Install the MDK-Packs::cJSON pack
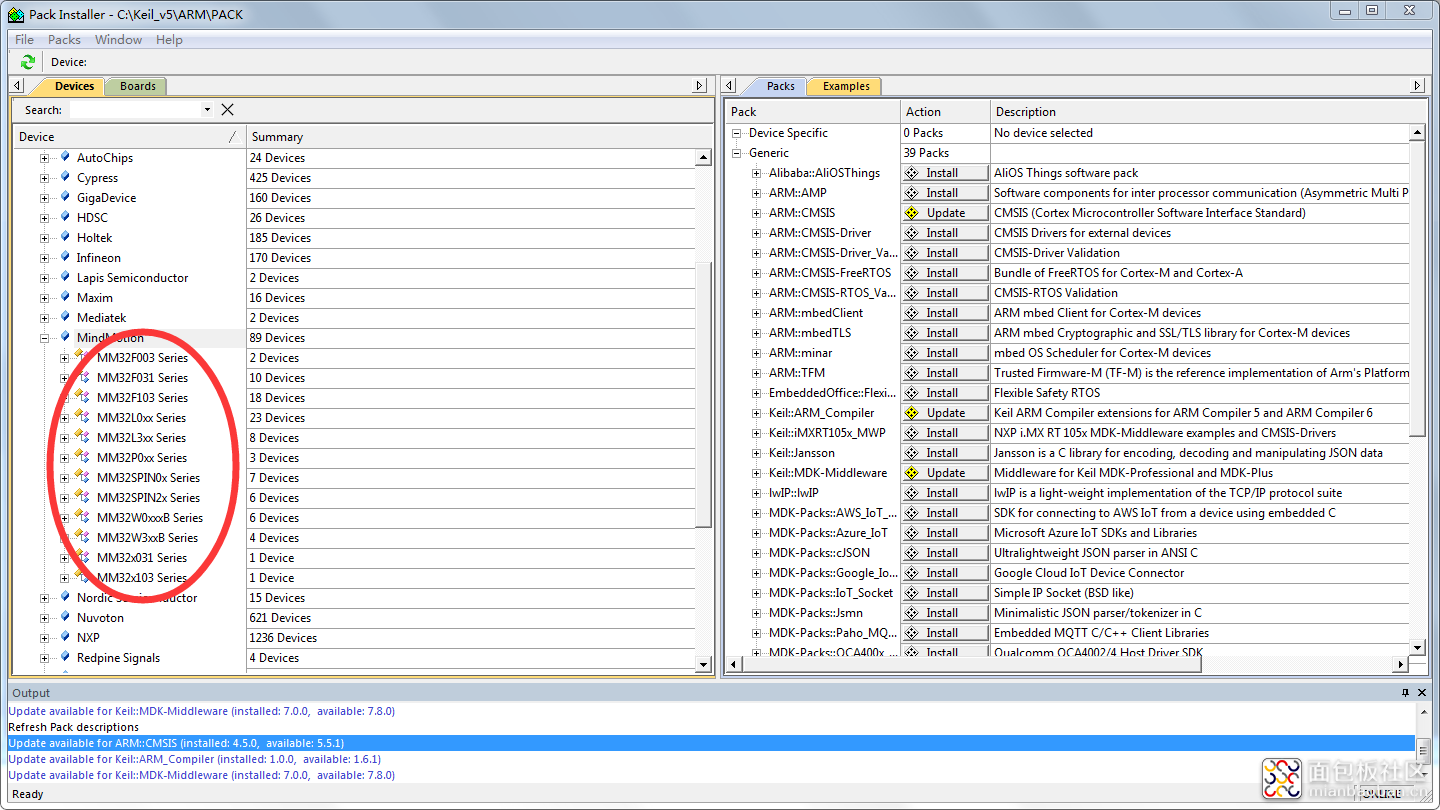The image size is (1440, 810). (x=944, y=553)
